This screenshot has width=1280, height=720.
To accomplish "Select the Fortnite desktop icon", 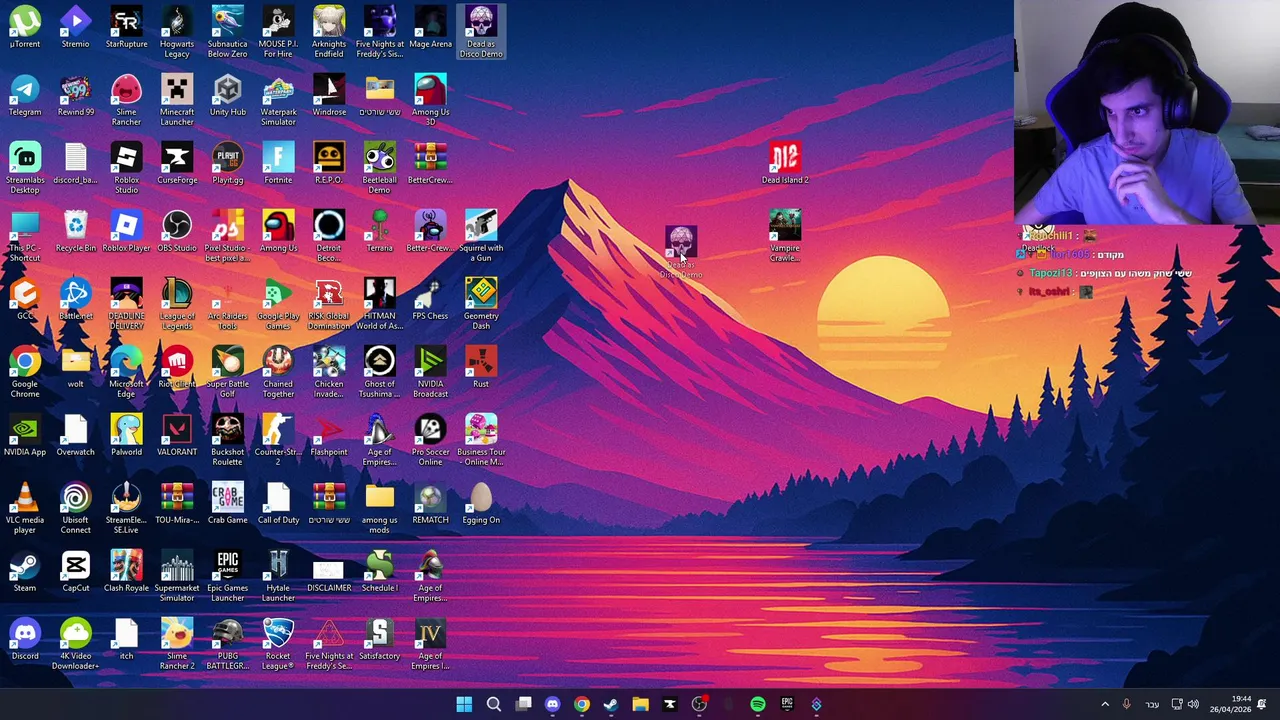I will pyautogui.click(x=278, y=164).
